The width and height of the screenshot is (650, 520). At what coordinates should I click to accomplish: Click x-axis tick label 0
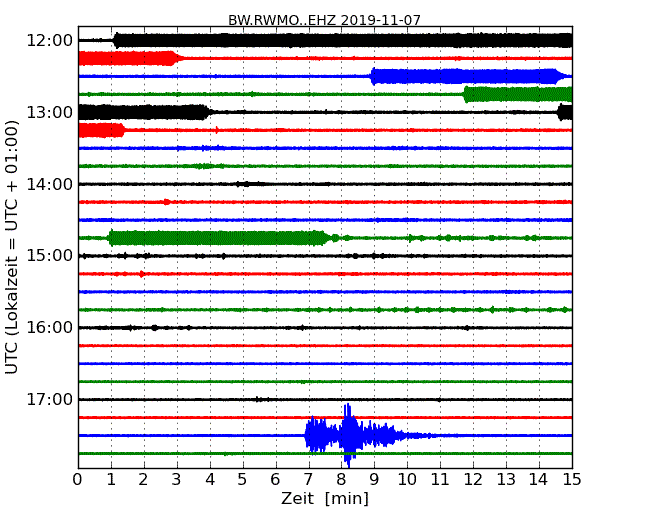(x=78, y=479)
